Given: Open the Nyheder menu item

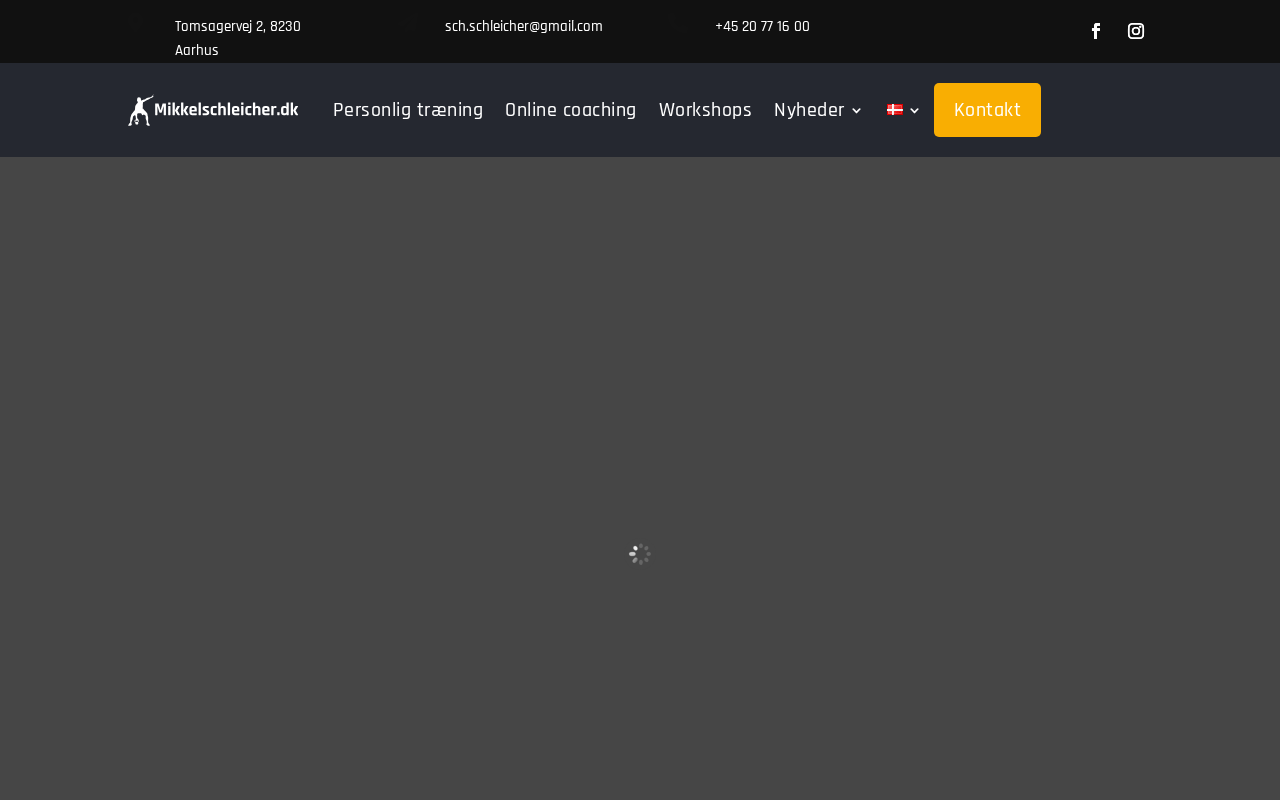Looking at the screenshot, I should point(809,110).
